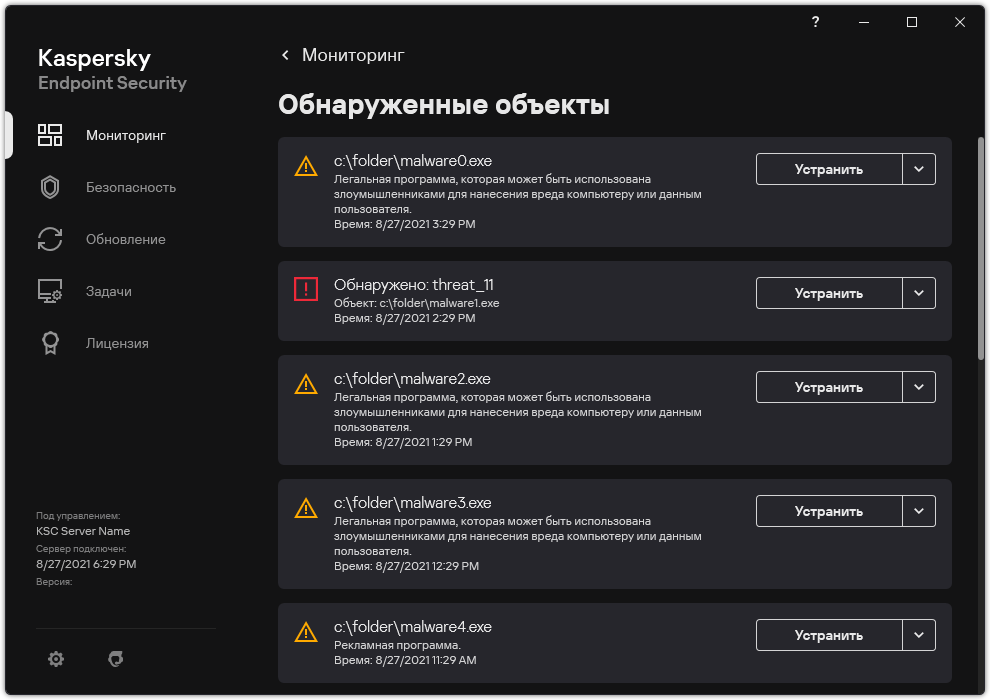Screen dimensions: 990x700
Task: Expand action options for malware0.exe
Action: 919,169
